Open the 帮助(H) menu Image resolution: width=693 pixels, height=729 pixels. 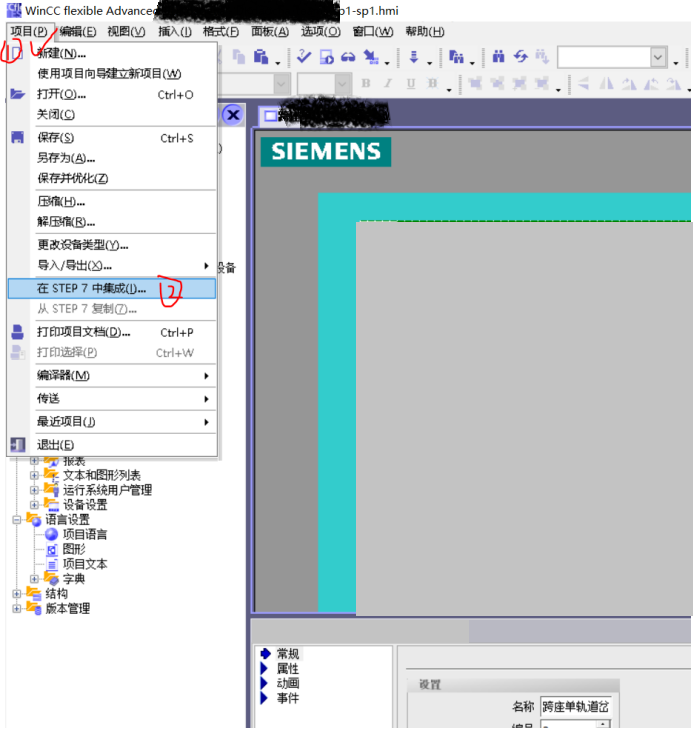coord(425,32)
